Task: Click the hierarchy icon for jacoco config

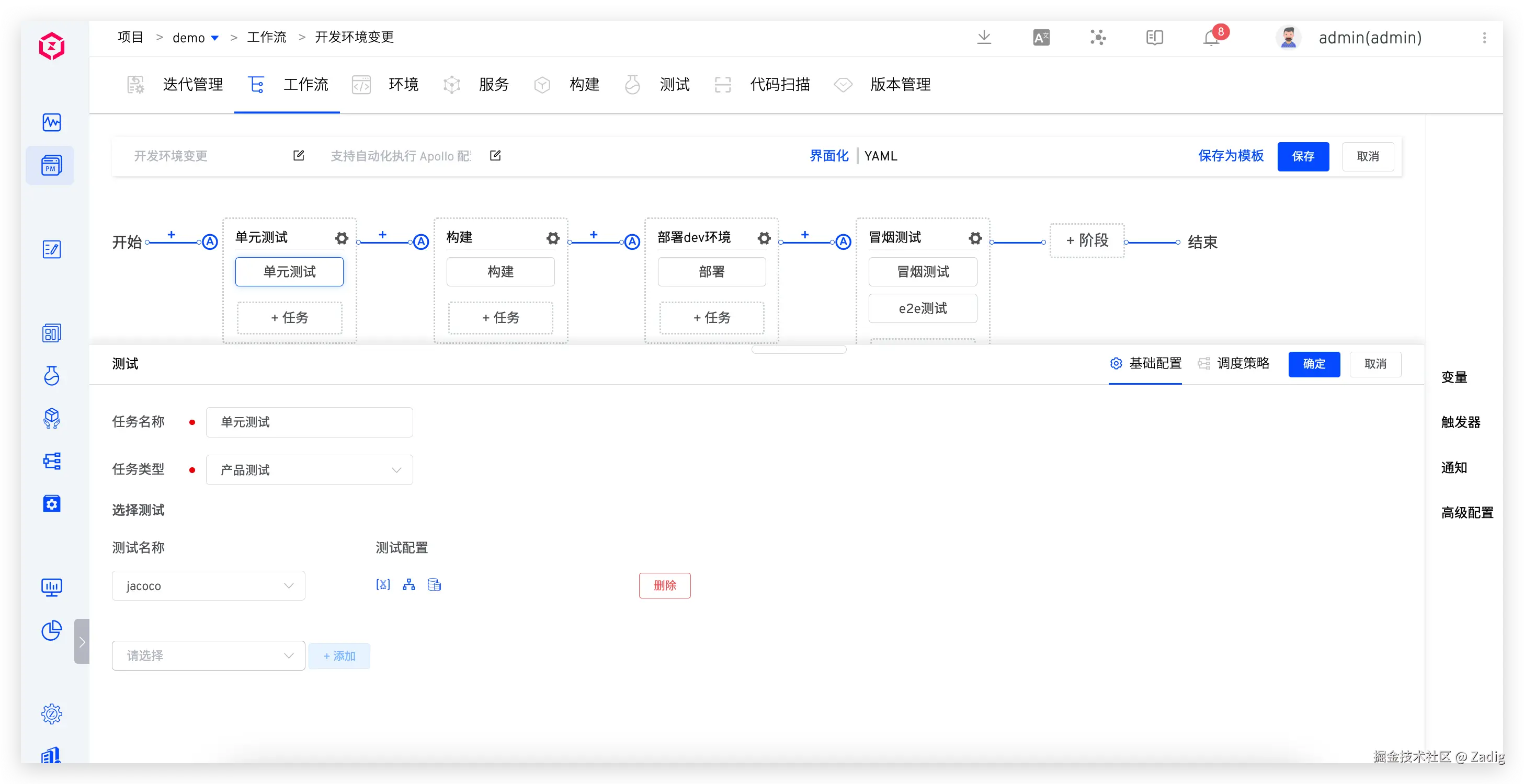Action: pos(409,585)
